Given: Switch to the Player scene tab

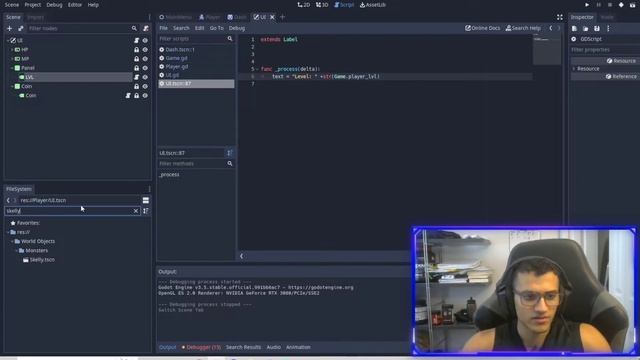Looking at the screenshot, I should [209, 17].
